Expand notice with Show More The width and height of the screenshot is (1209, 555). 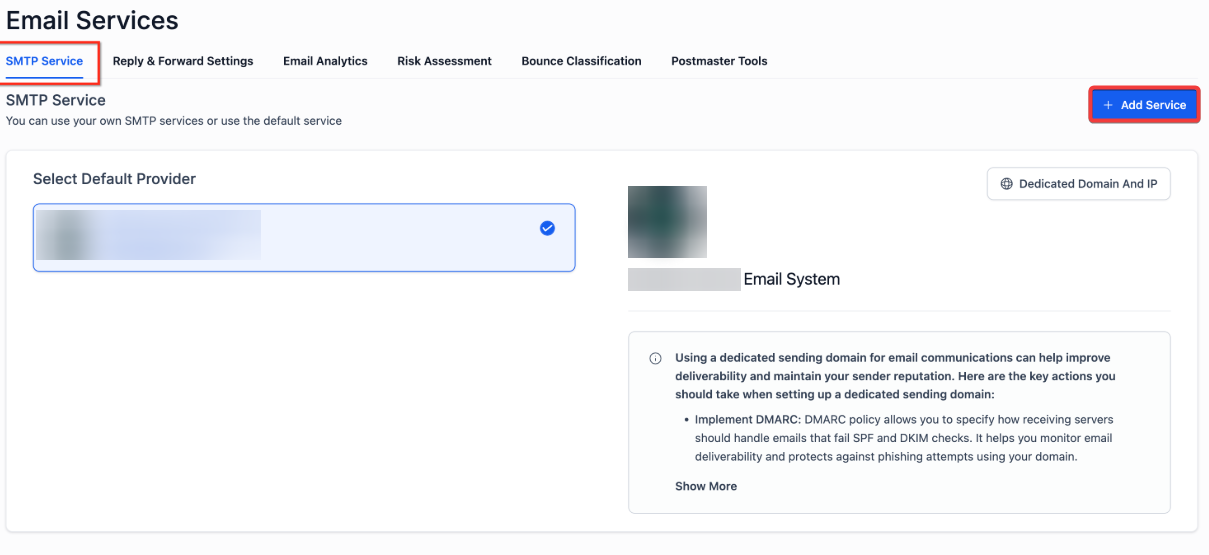pos(706,486)
